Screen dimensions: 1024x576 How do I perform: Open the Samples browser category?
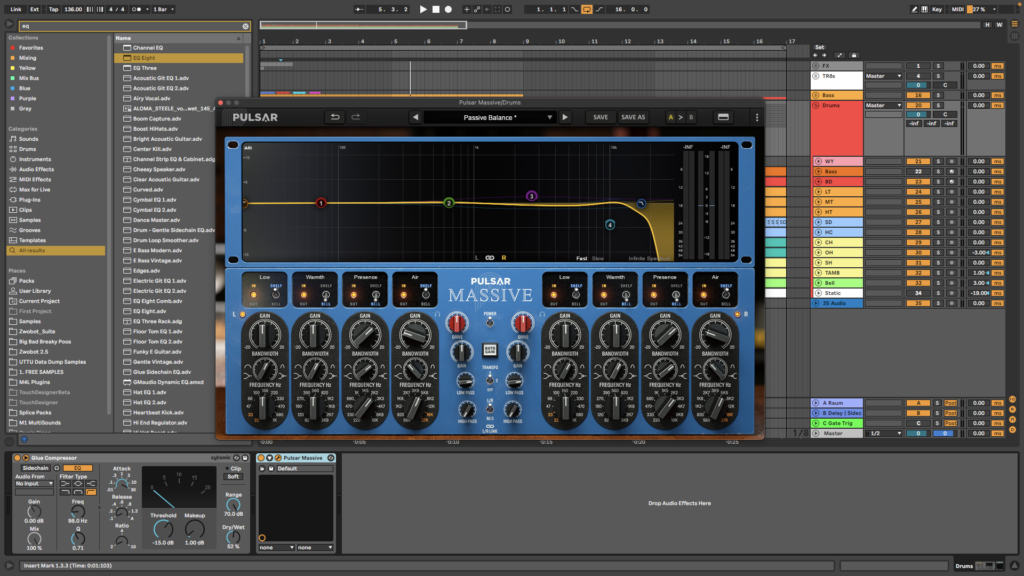[x=29, y=220]
